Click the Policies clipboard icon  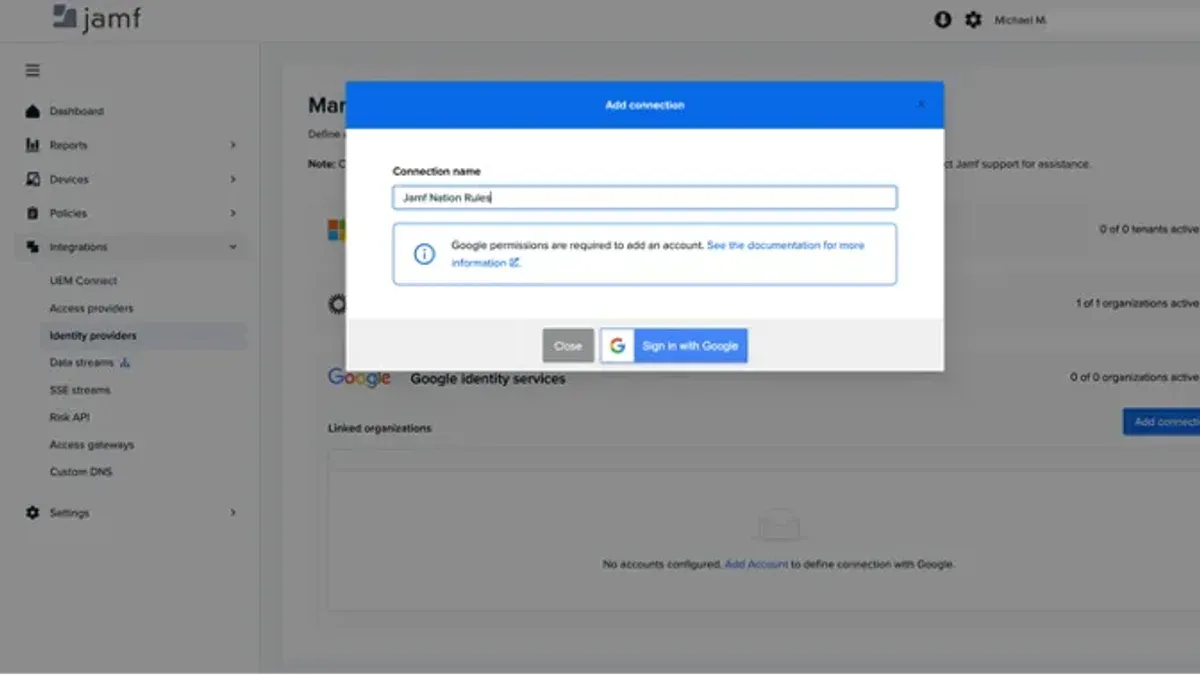[x=32, y=213]
